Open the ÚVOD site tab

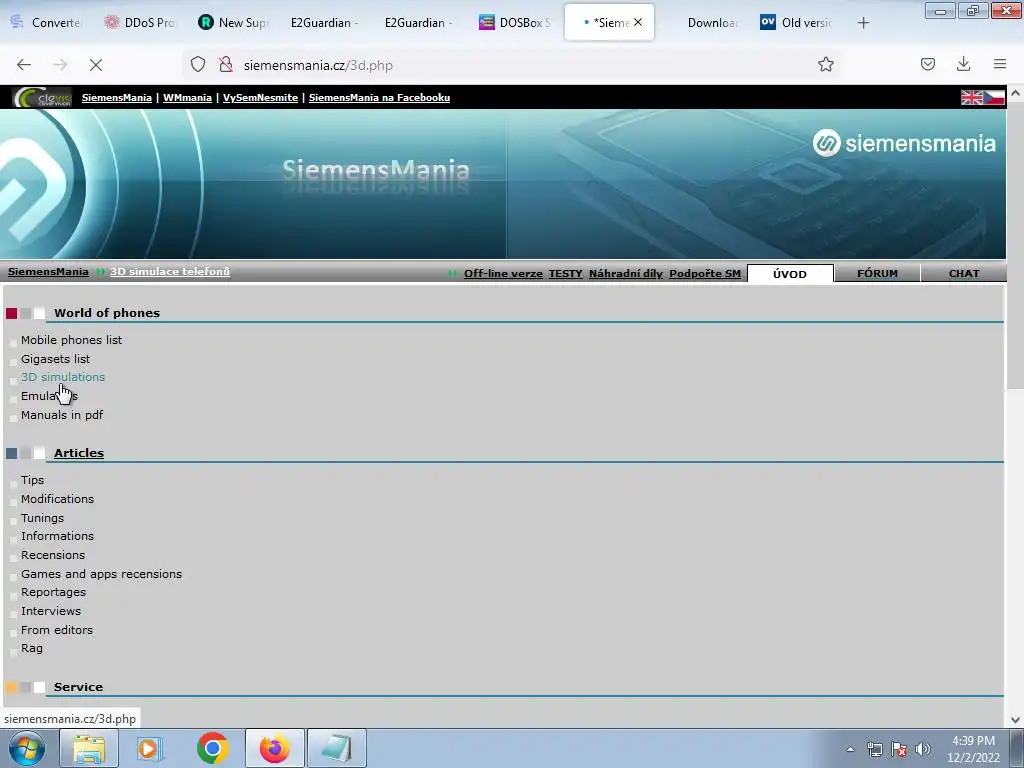pos(790,274)
